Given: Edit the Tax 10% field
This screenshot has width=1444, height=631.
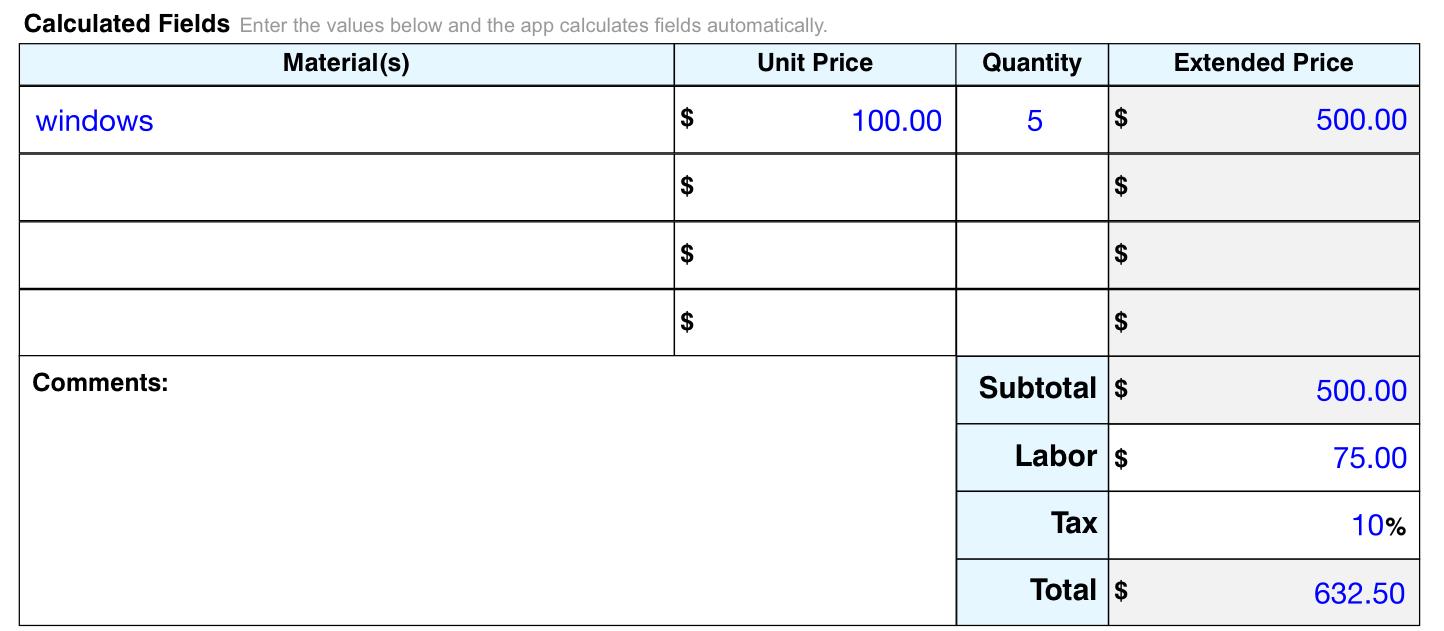Looking at the screenshot, I should tap(1264, 525).
